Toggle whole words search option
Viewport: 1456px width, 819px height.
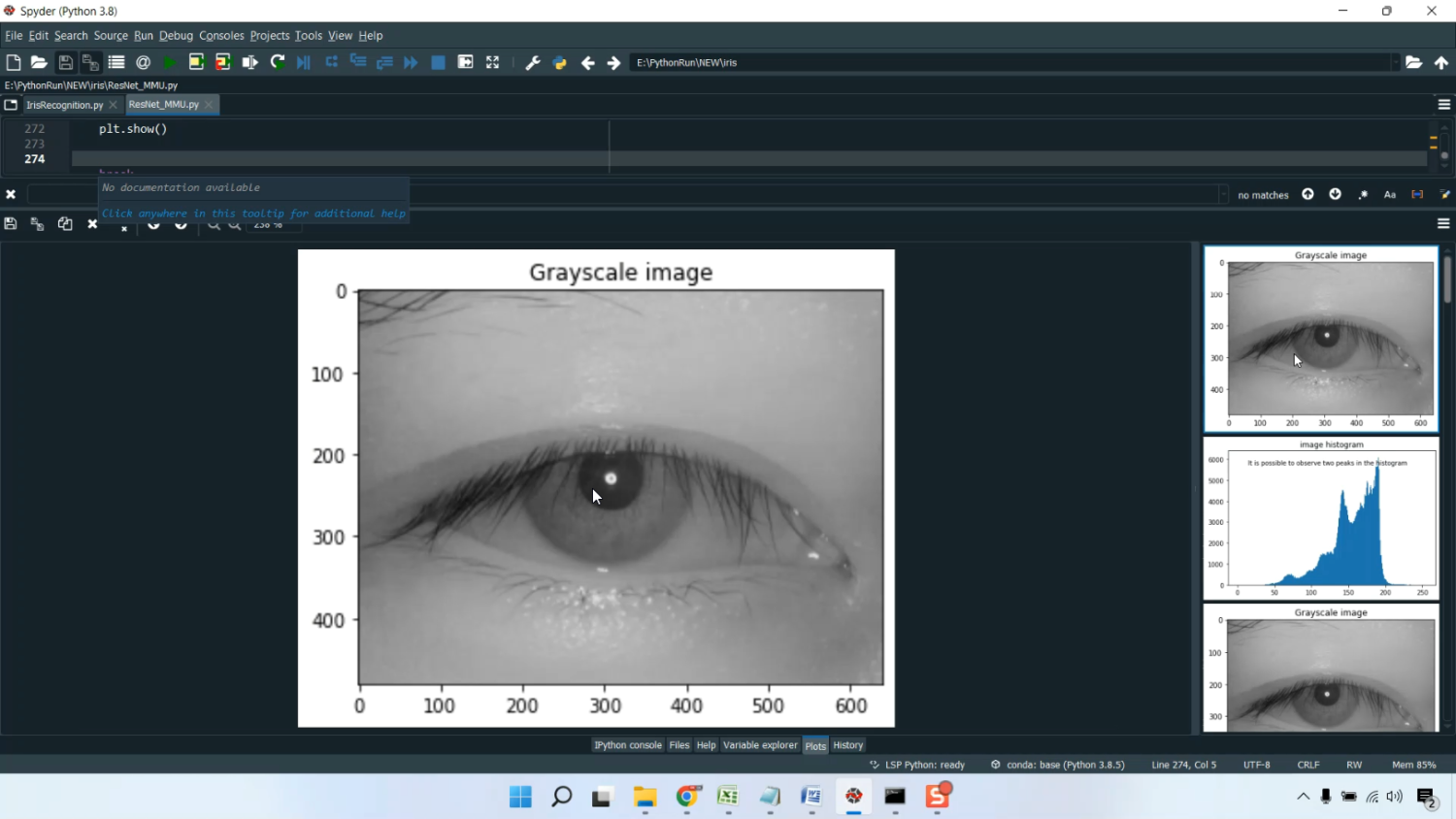(1417, 195)
